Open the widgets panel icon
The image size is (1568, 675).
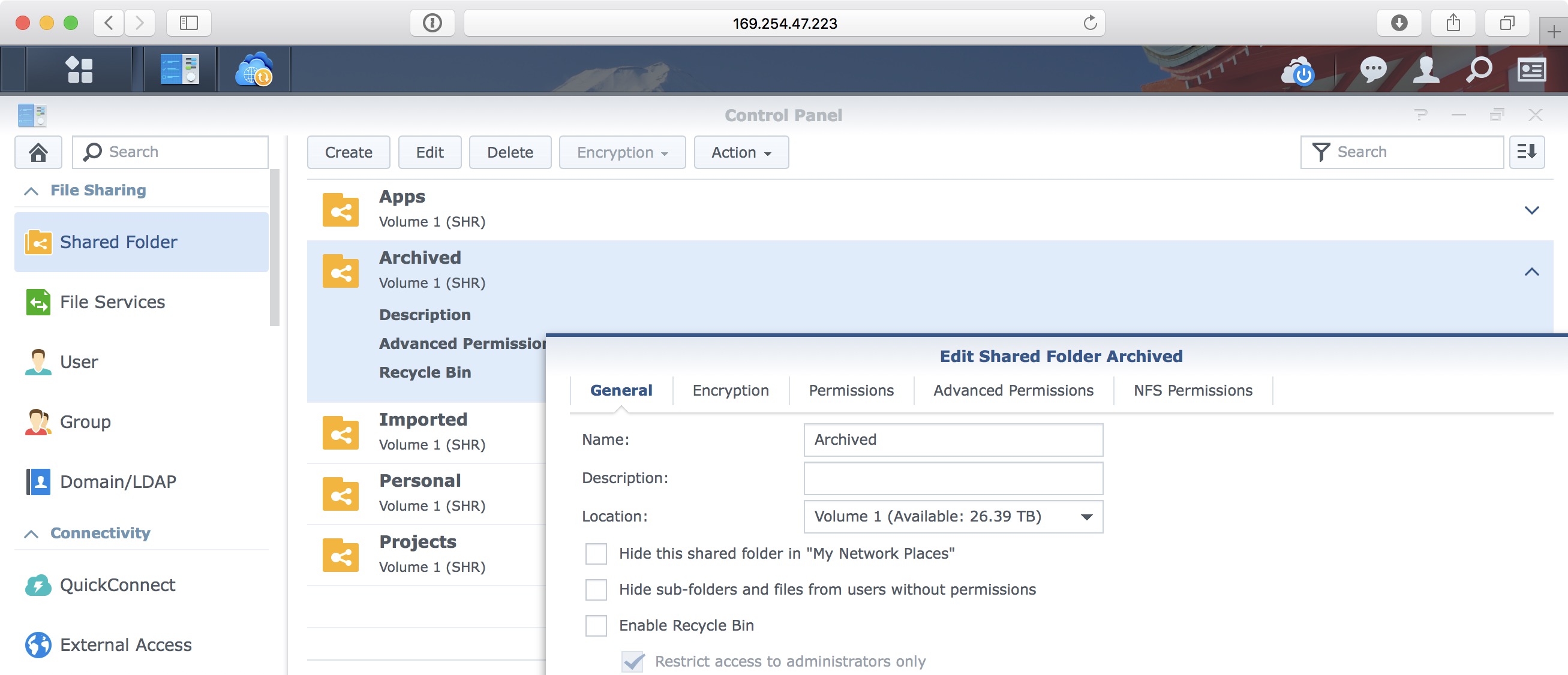[x=1531, y=71]
